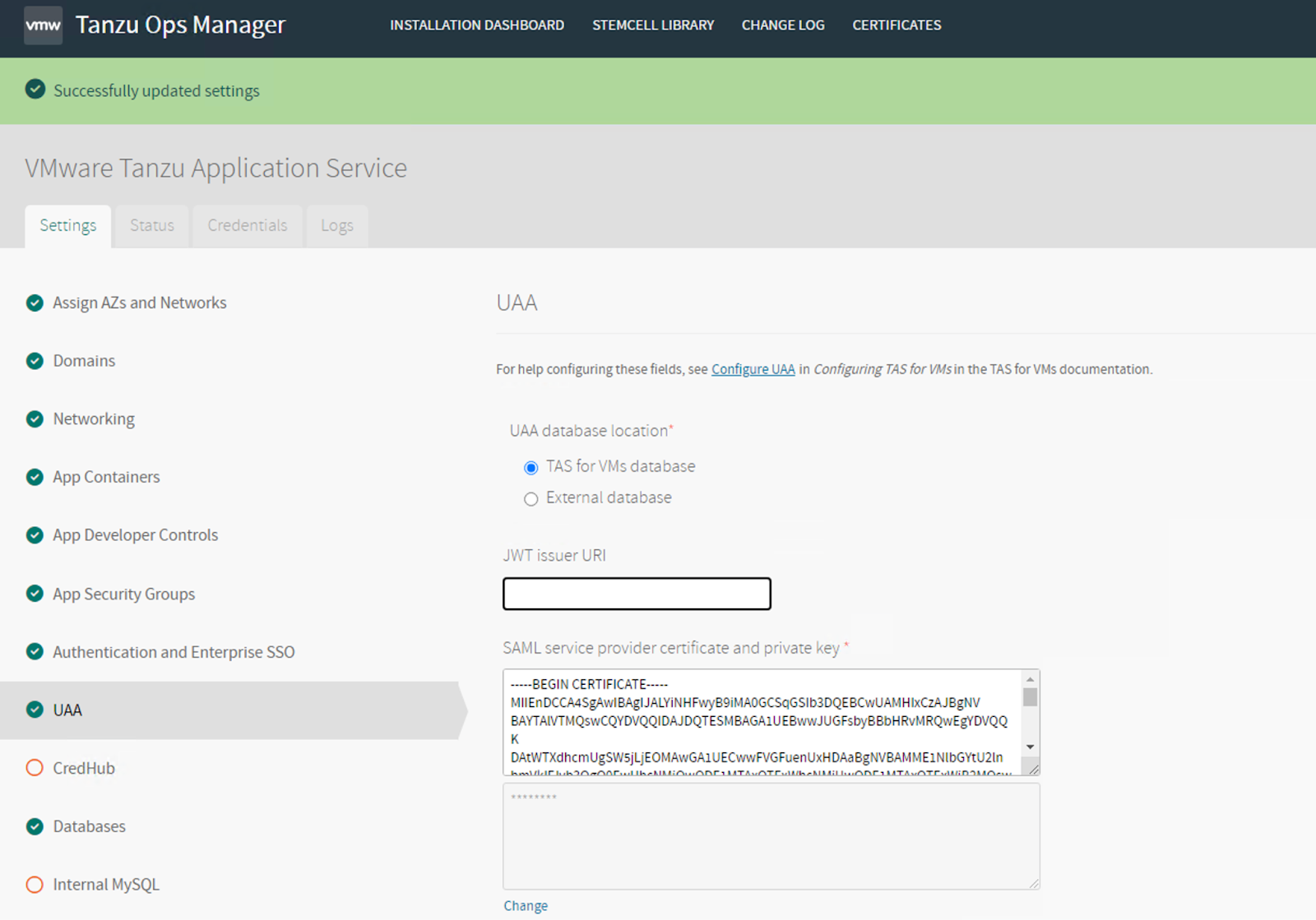Click the green check beside UAA
Screen dimensions: 1316x920
point(35,710)
